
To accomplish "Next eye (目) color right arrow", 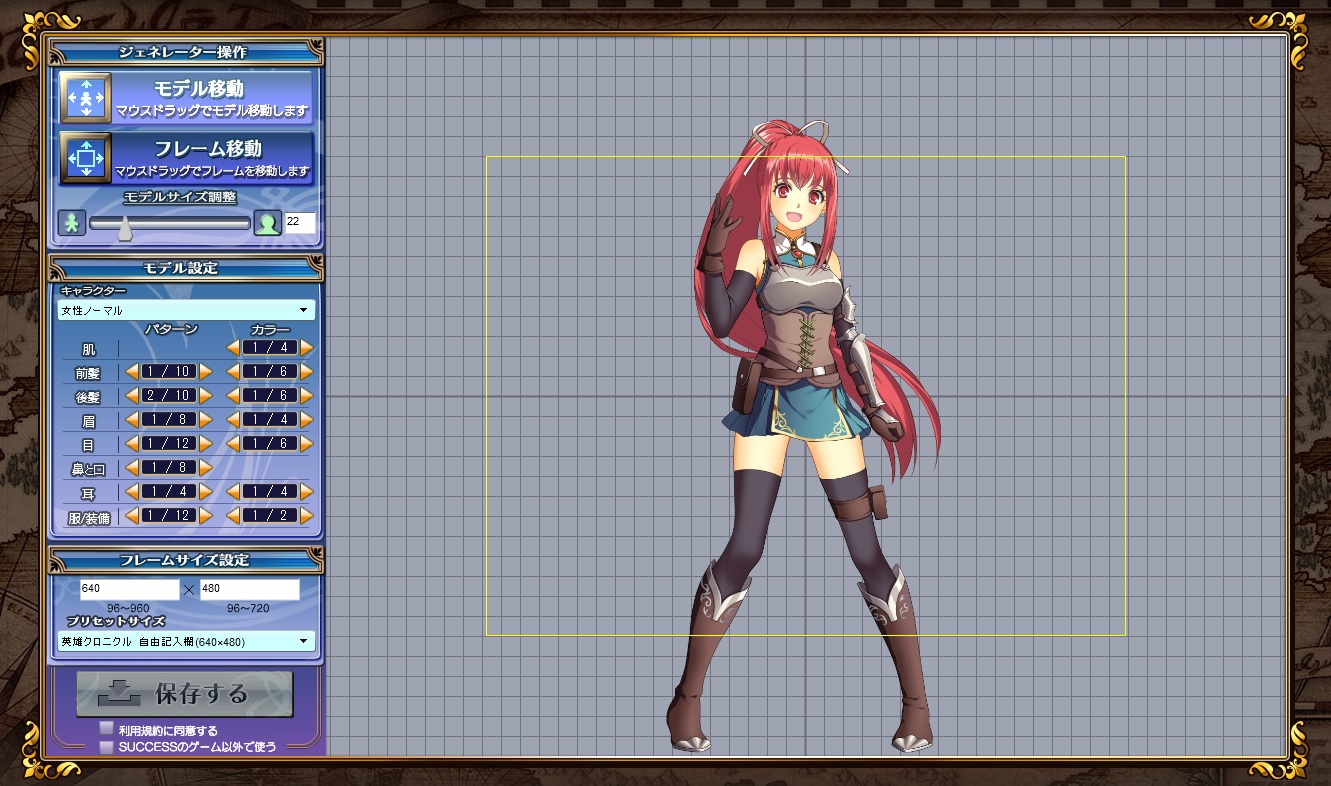I will [x=307, y=444].
